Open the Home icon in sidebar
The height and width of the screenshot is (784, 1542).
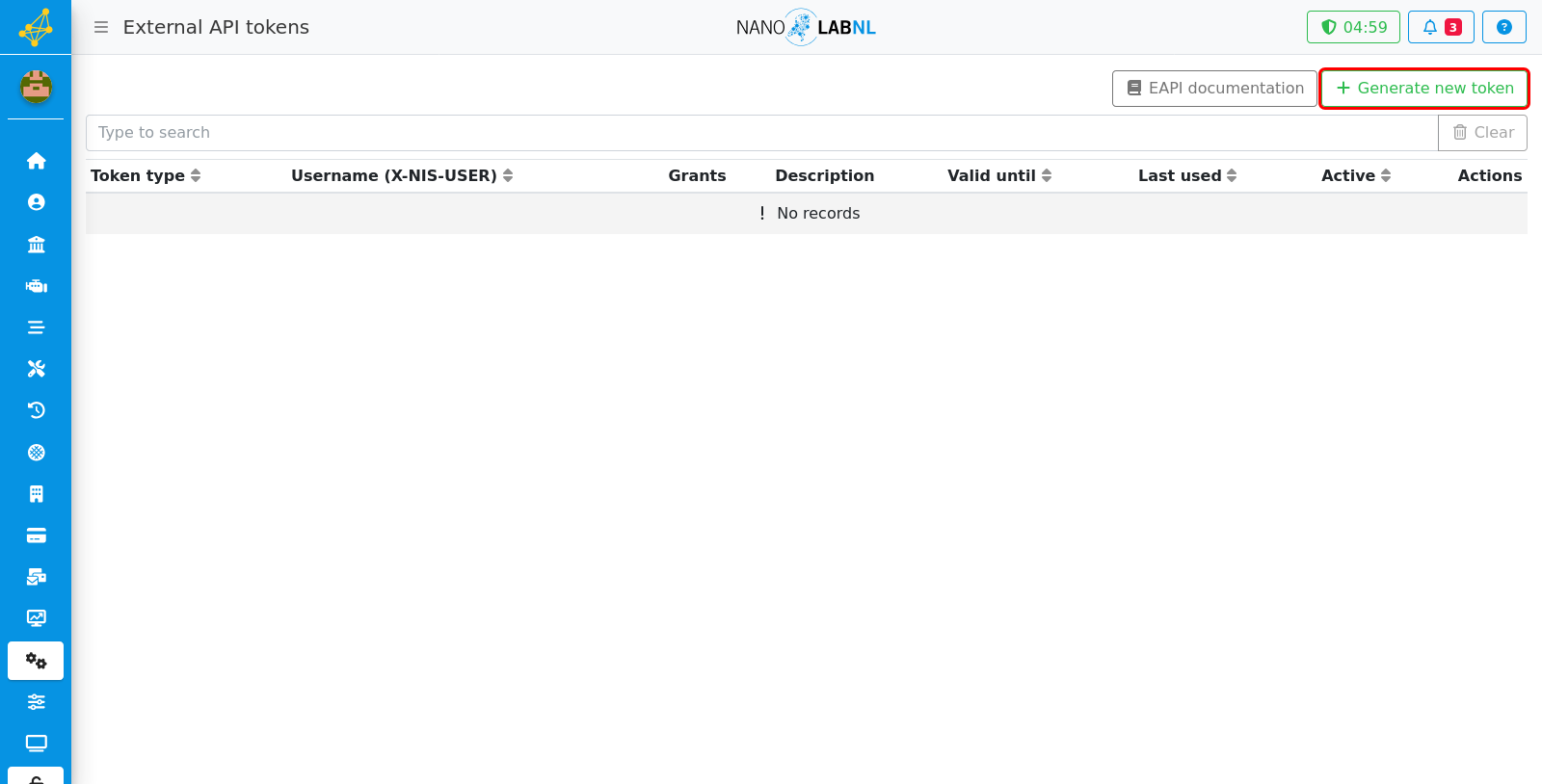tap(36, 161)
